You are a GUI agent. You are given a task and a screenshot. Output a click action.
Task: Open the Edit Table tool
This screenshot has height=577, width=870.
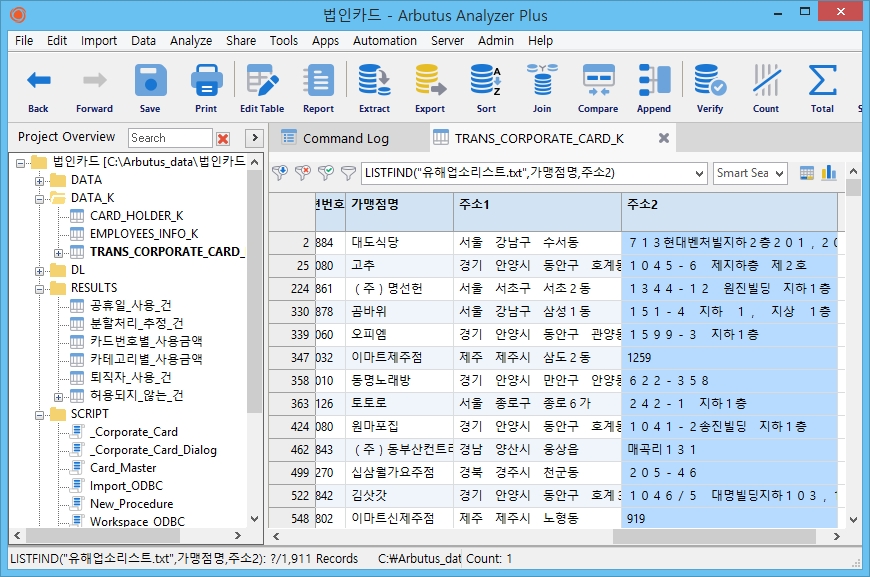pos(262,88)
